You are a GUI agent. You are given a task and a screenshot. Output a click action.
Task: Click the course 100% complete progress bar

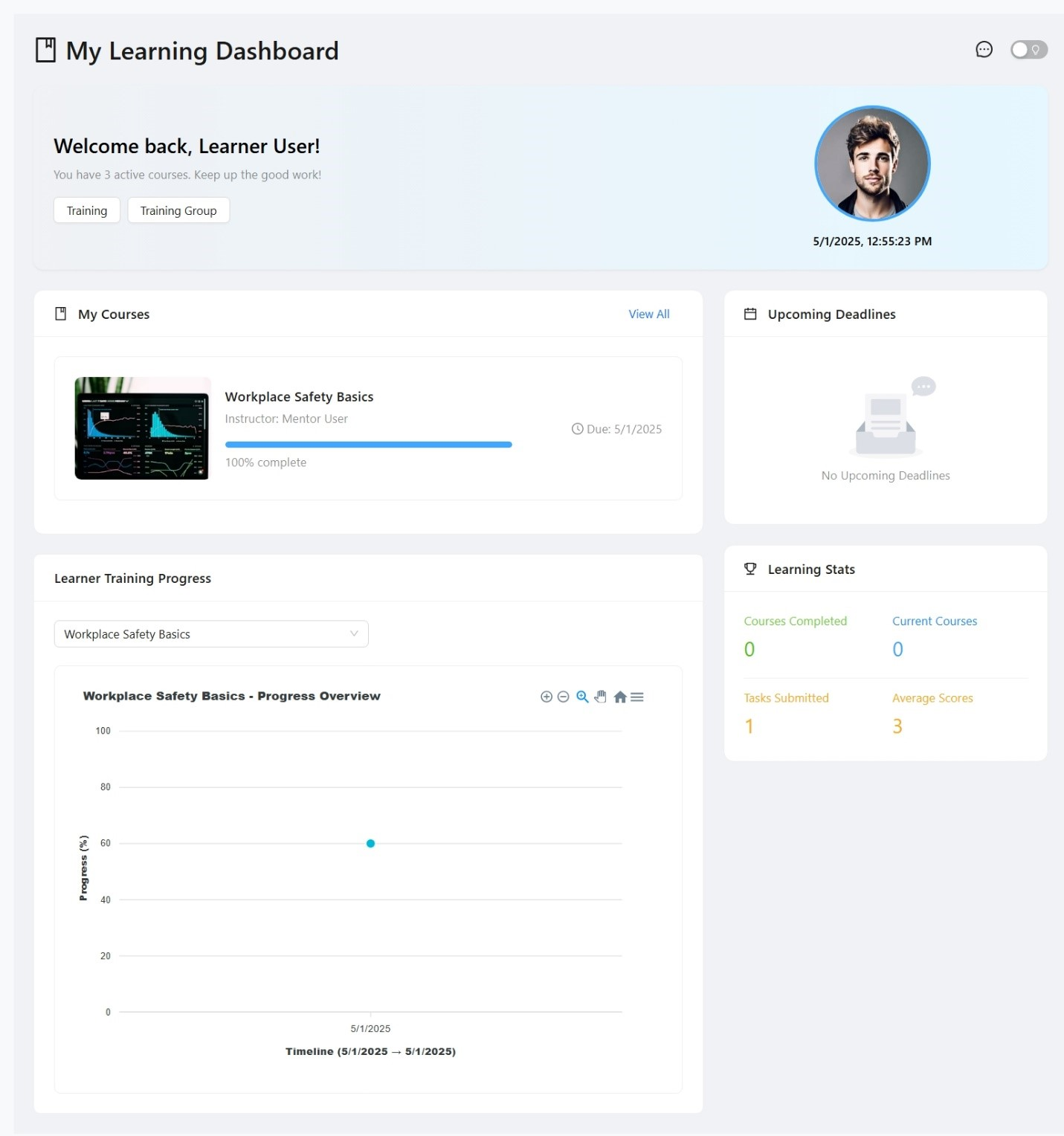(368, 445)
